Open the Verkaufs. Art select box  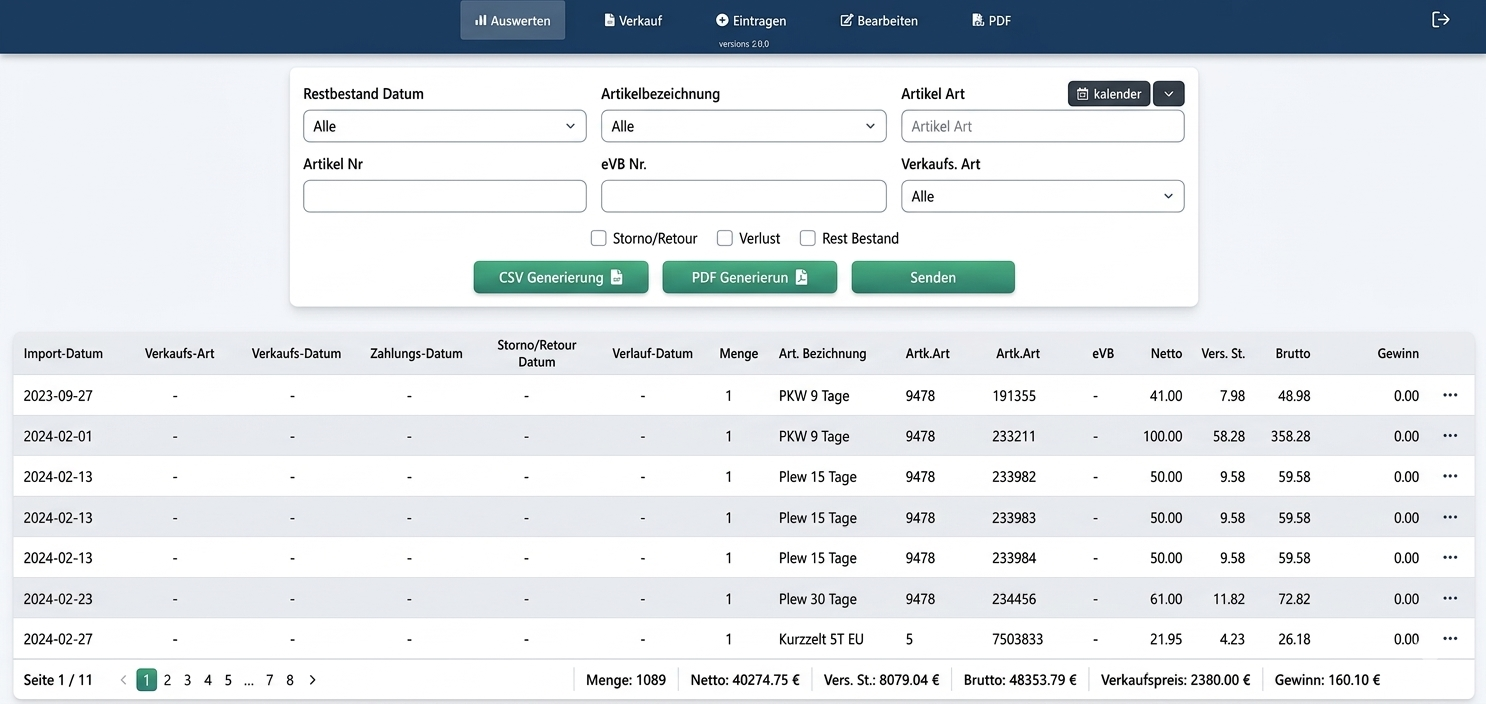[x=1042, y=196]
